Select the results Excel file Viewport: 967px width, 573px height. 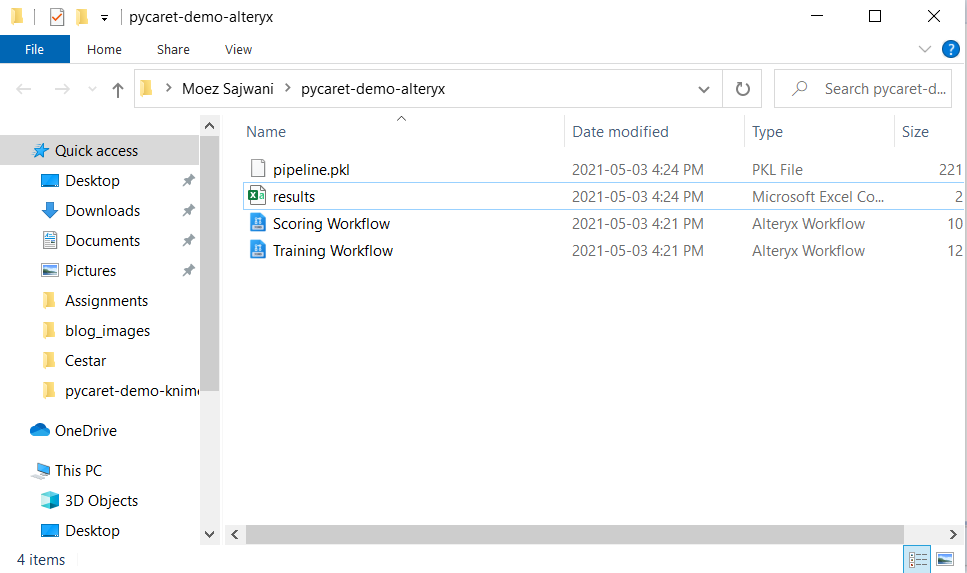294,197
